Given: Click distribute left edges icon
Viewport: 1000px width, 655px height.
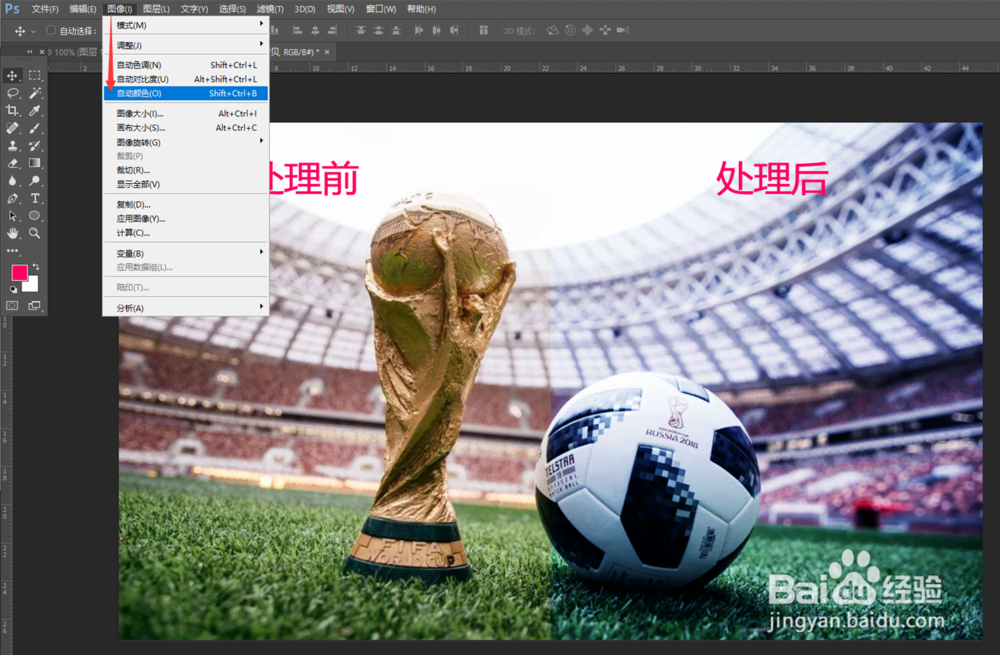Looking at the screenshot, I should (x=418, y=30).
